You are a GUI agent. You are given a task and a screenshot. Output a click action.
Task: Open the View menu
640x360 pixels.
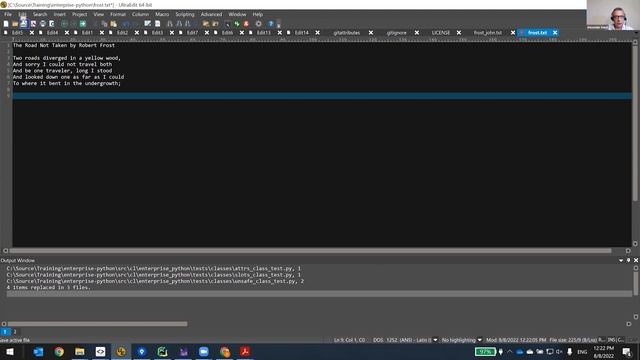99,14
